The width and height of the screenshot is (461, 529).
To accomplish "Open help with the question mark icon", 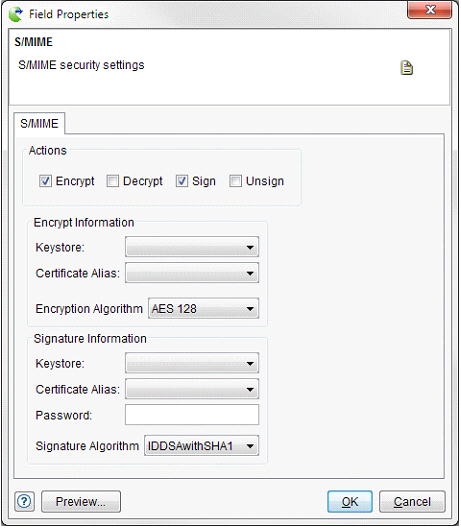I will [x=24, y=502].
